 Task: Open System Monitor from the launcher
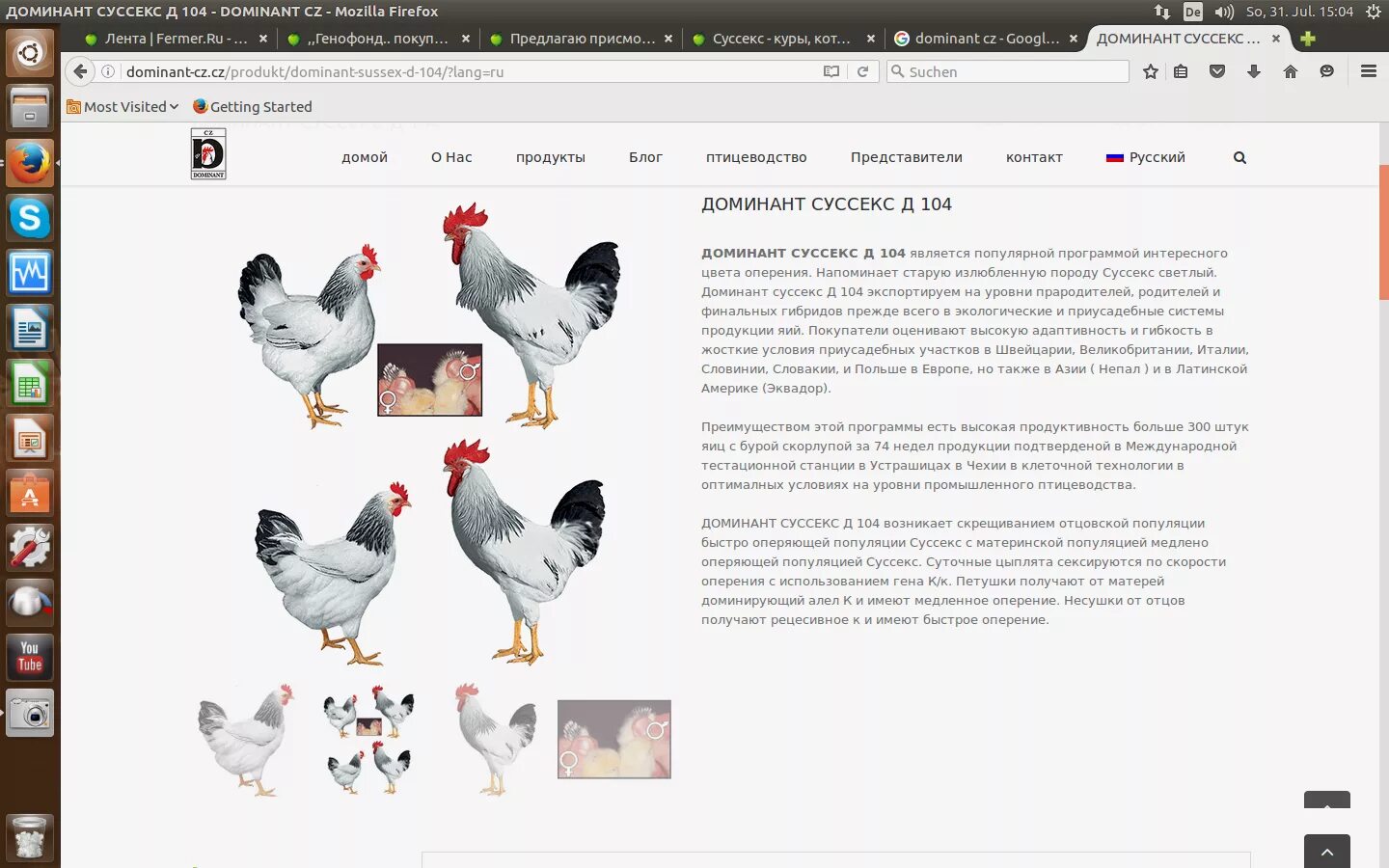30,274
